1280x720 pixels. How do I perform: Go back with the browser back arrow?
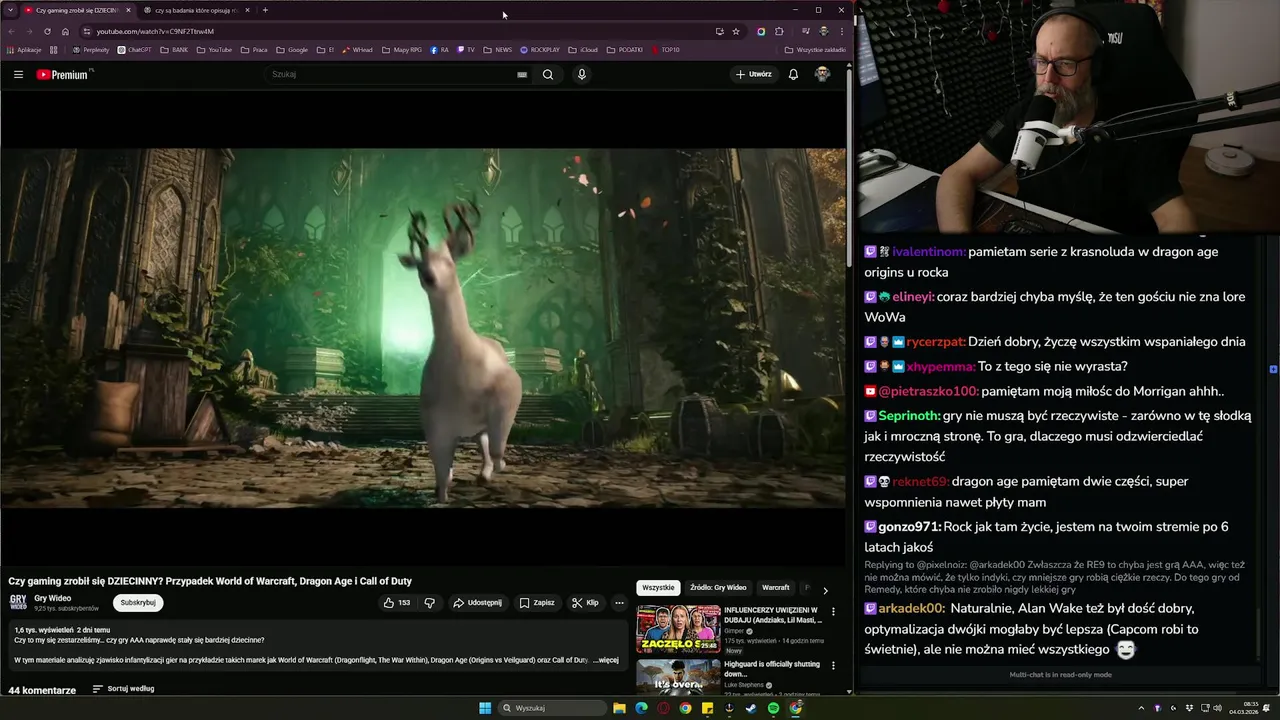[12, 31]
